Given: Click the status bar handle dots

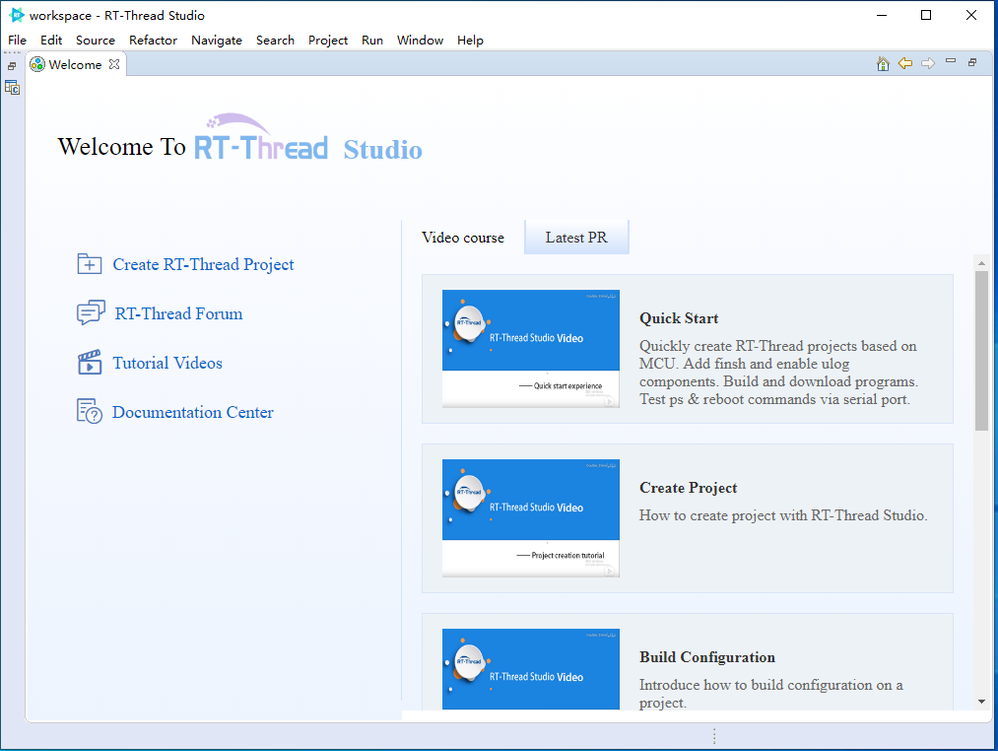Looking at the screenshot, I should point(714,736).
